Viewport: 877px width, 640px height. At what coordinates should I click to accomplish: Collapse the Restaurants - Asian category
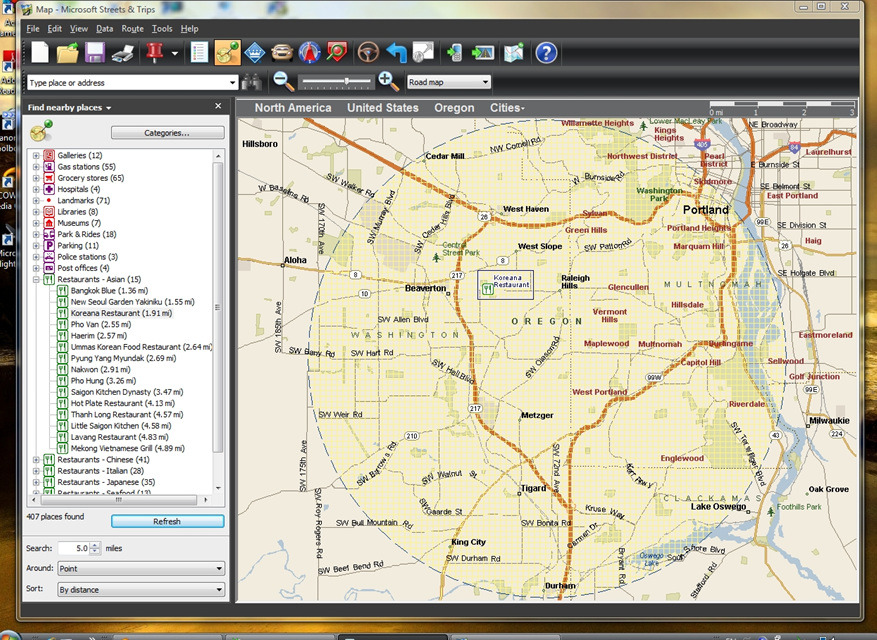click(x=36, y=279)
